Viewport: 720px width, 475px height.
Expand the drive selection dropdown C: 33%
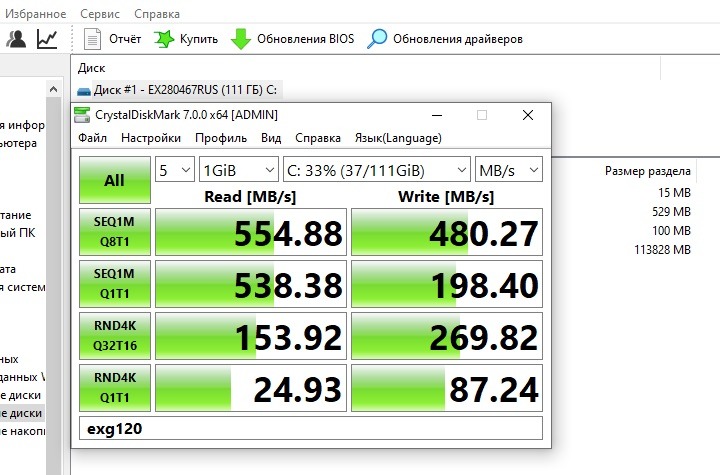click(x=376, y=170)
